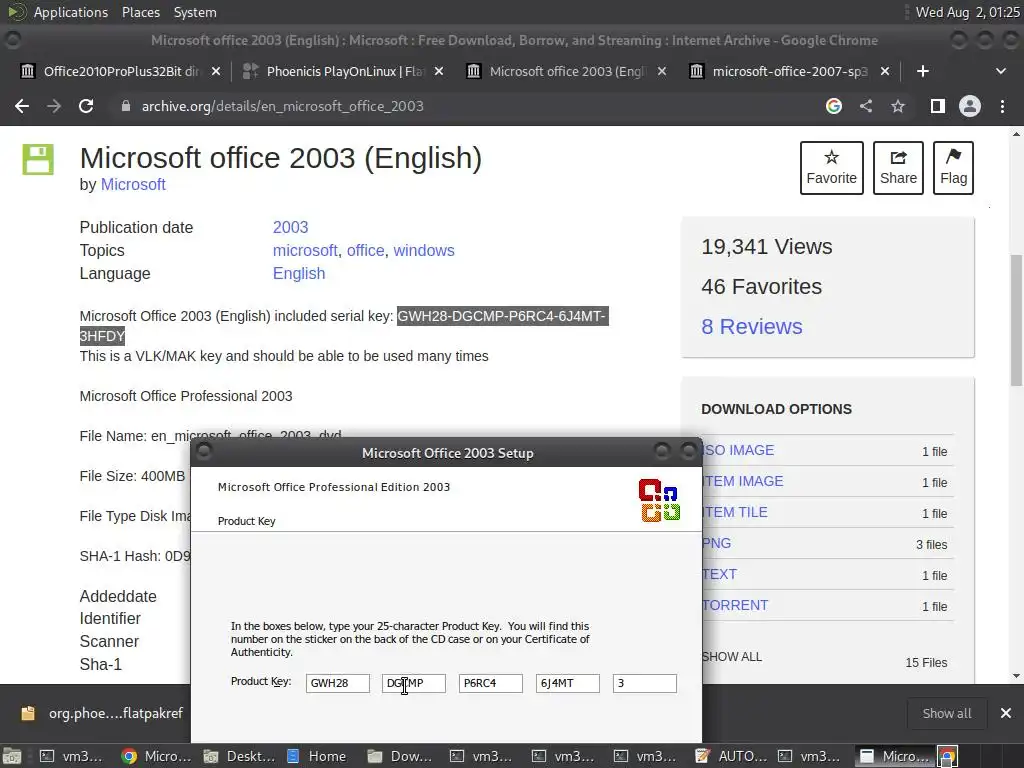Open the English language link

pyautogui.click(x=299, y=273)
